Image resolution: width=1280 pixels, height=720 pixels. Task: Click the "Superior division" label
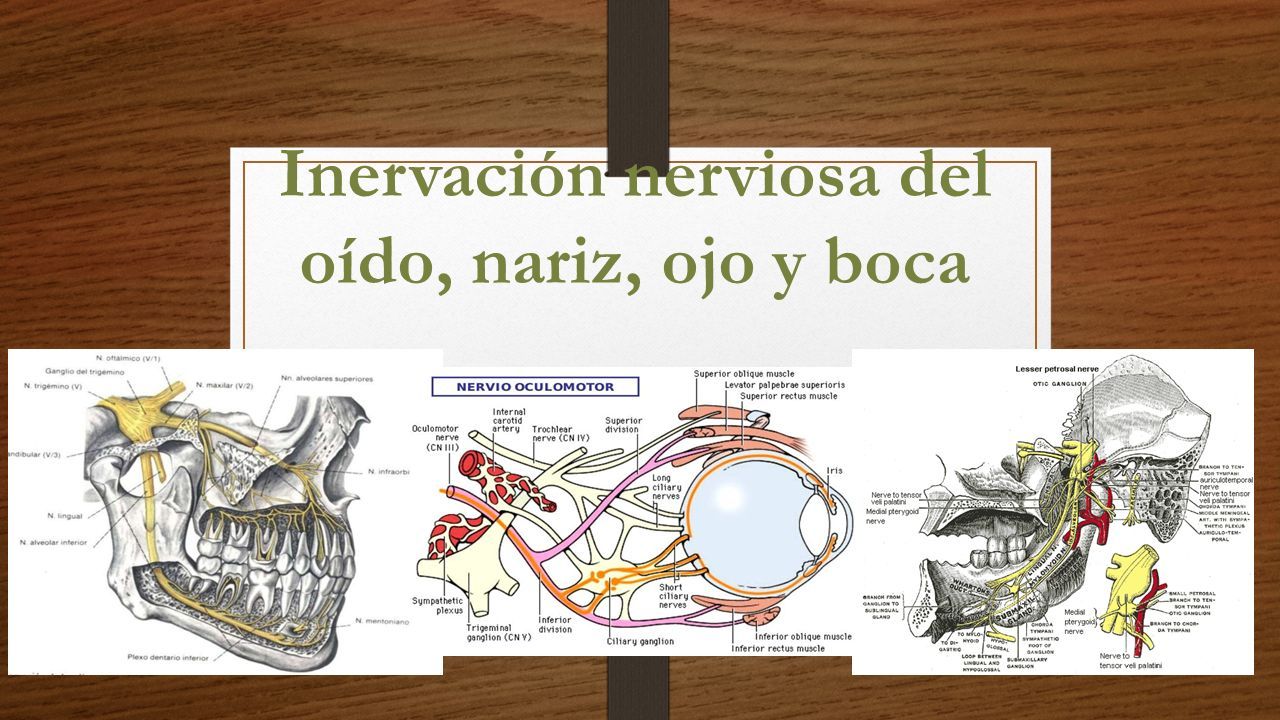[x=623, y=427]
